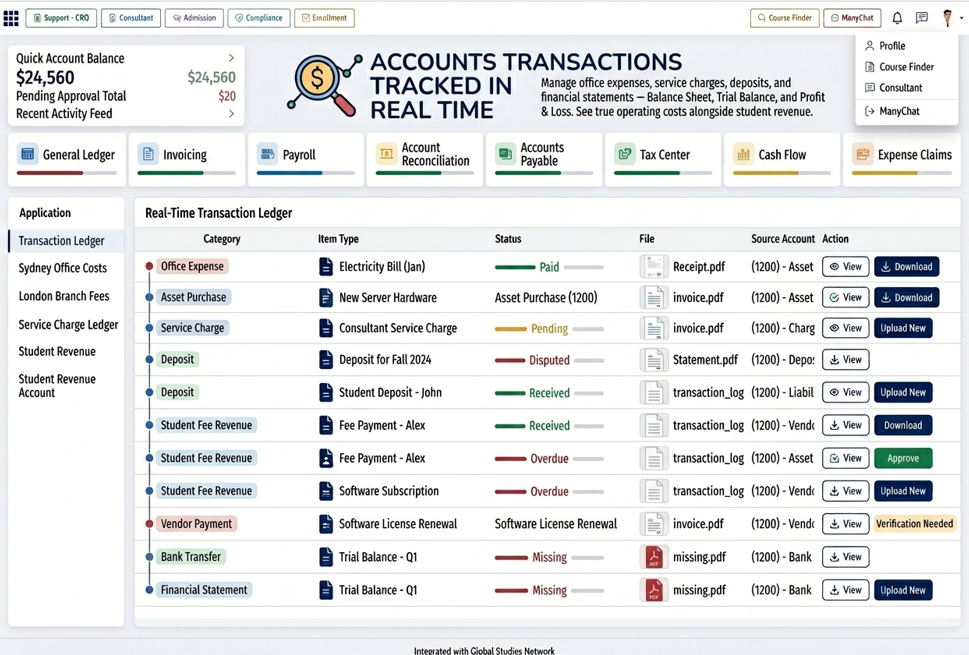The width and height of the screenshot is (969, 655).
Task: Click the Vendor Payment category tag
Action: tap(196, 524)
